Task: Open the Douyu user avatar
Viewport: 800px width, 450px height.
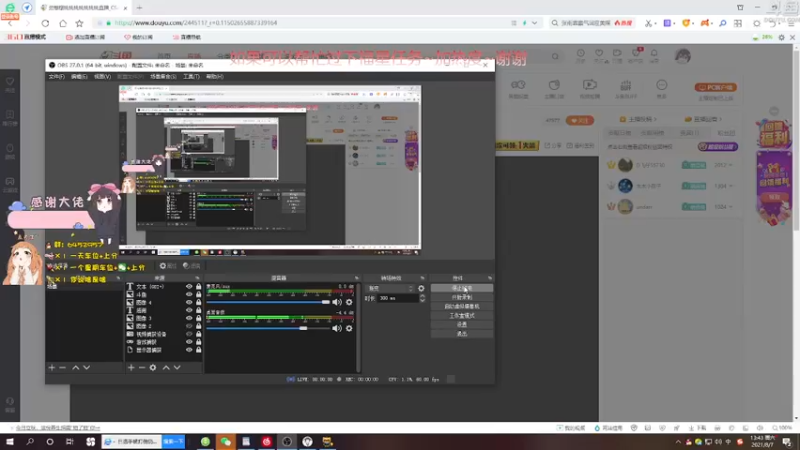Action: [x=683, y=56]
